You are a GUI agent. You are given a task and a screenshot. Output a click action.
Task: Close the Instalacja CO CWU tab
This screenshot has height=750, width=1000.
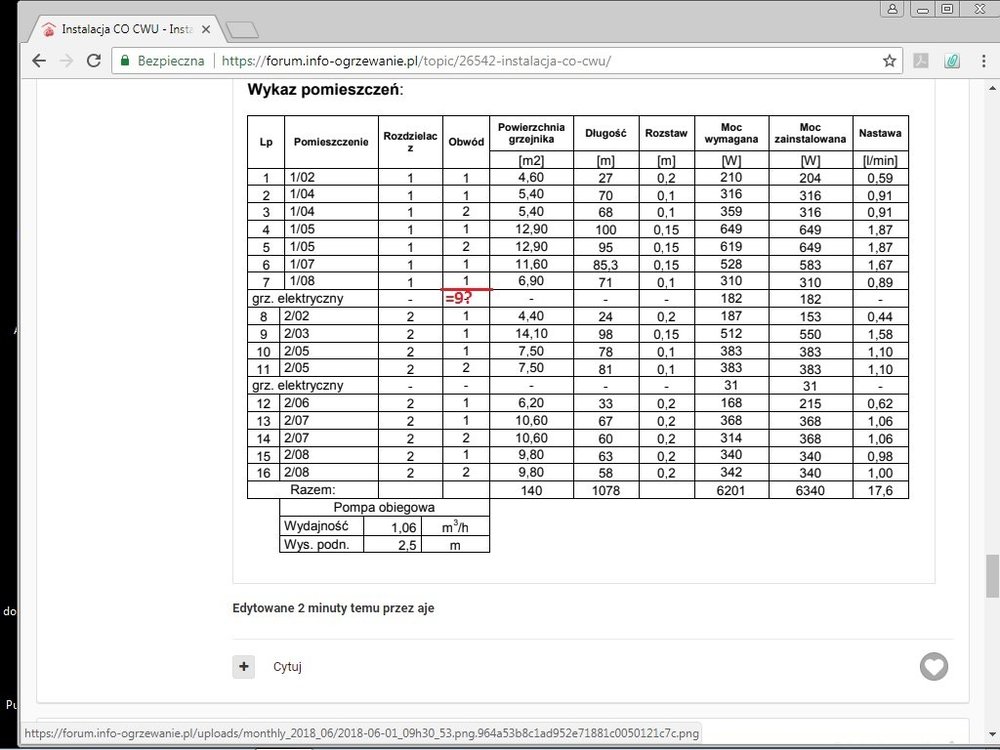coord(207,30)
